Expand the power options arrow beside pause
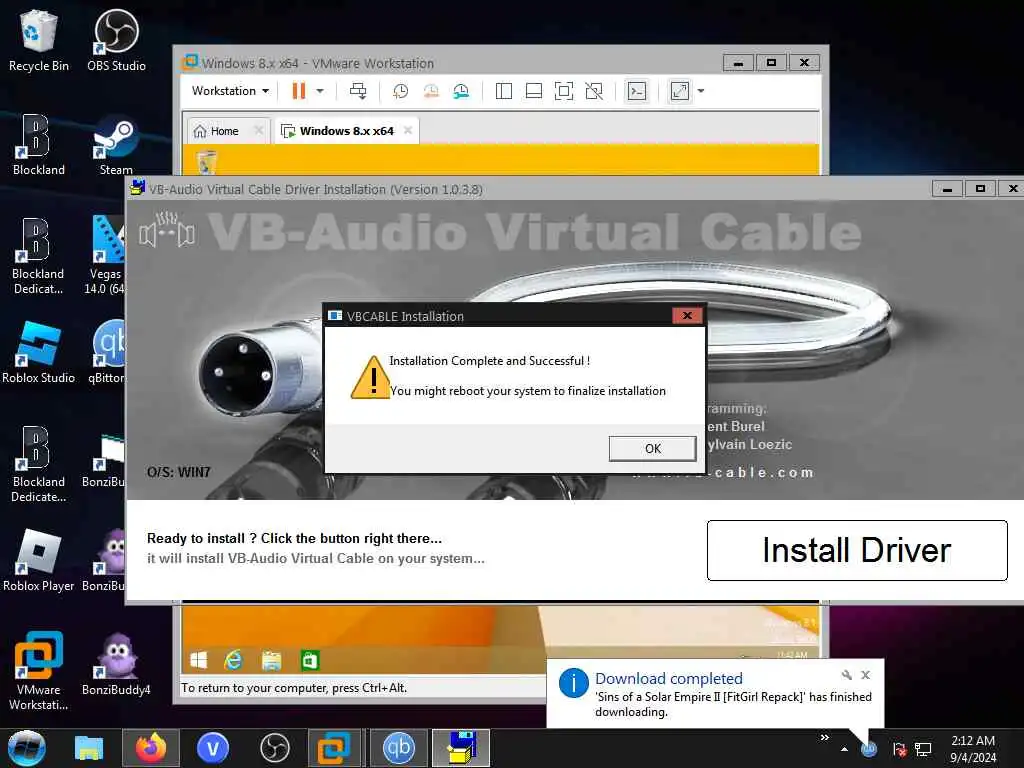Image resolution: width=1024 pixels, height=768 pixels. pos(320,91)
